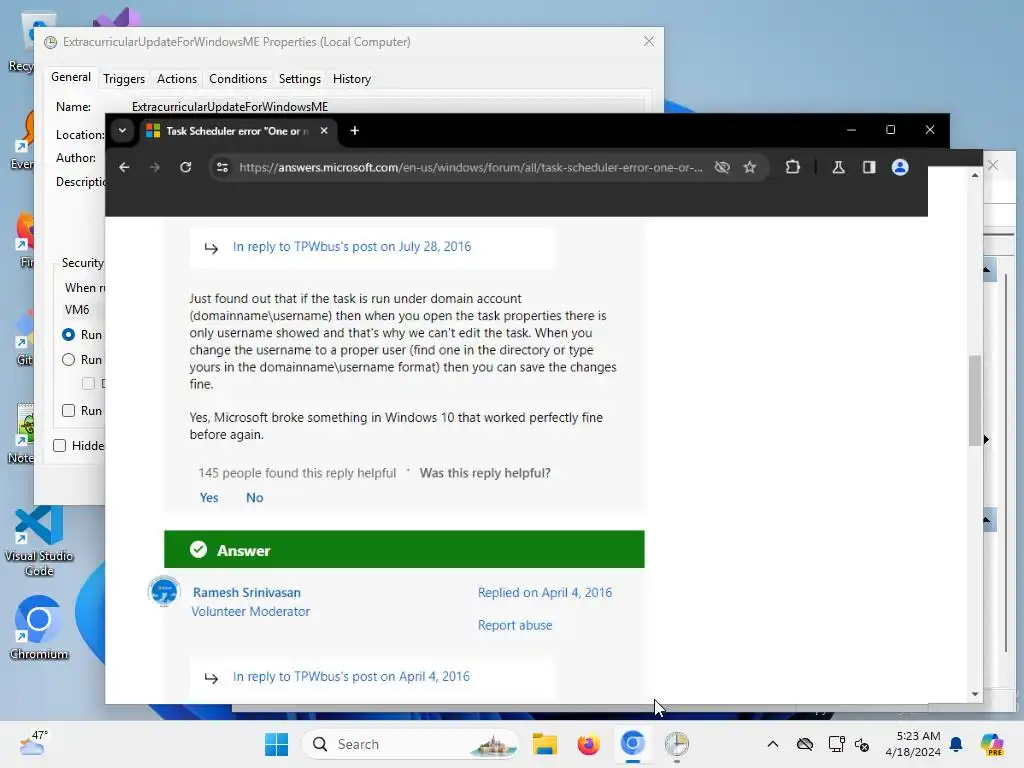
Task: Click the Chromium taskbar icon
Action: pyautogui.click(x=632, y=744)
